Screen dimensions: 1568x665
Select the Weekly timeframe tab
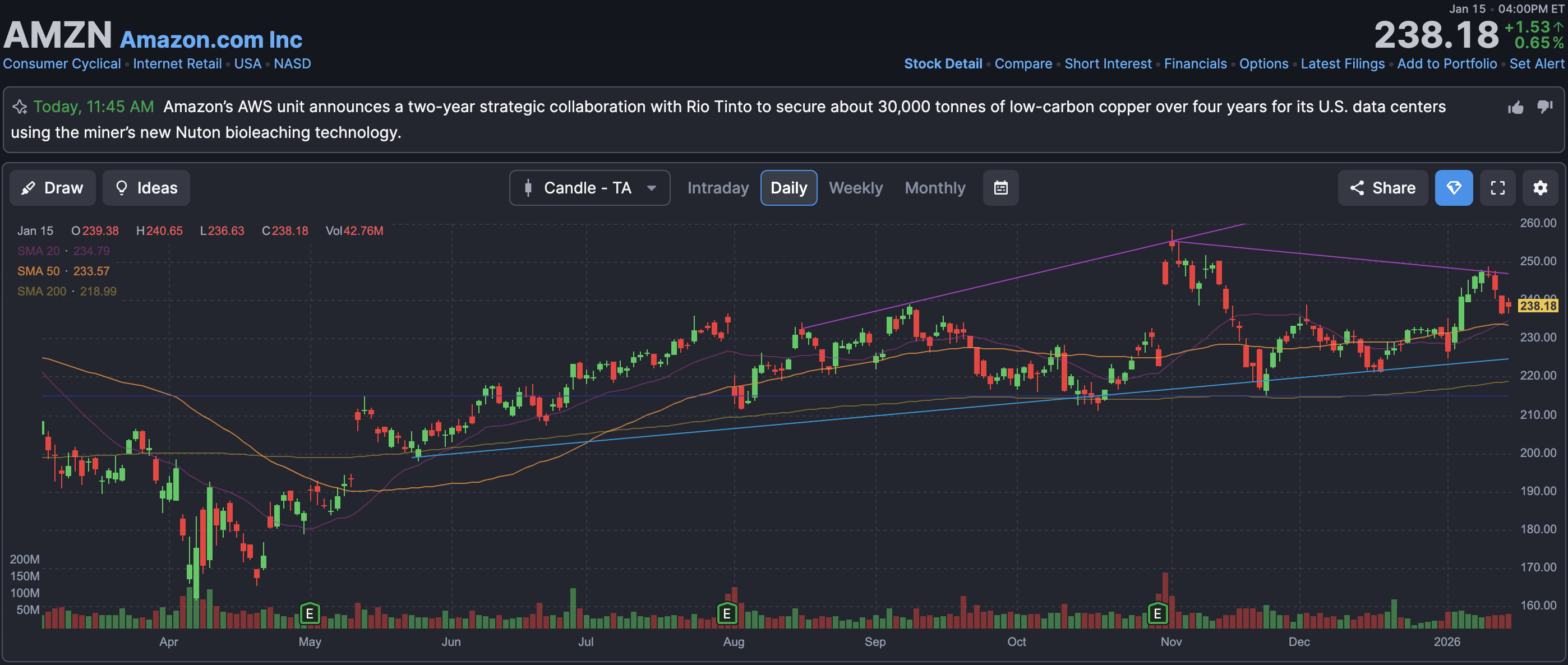coord(855,188)
